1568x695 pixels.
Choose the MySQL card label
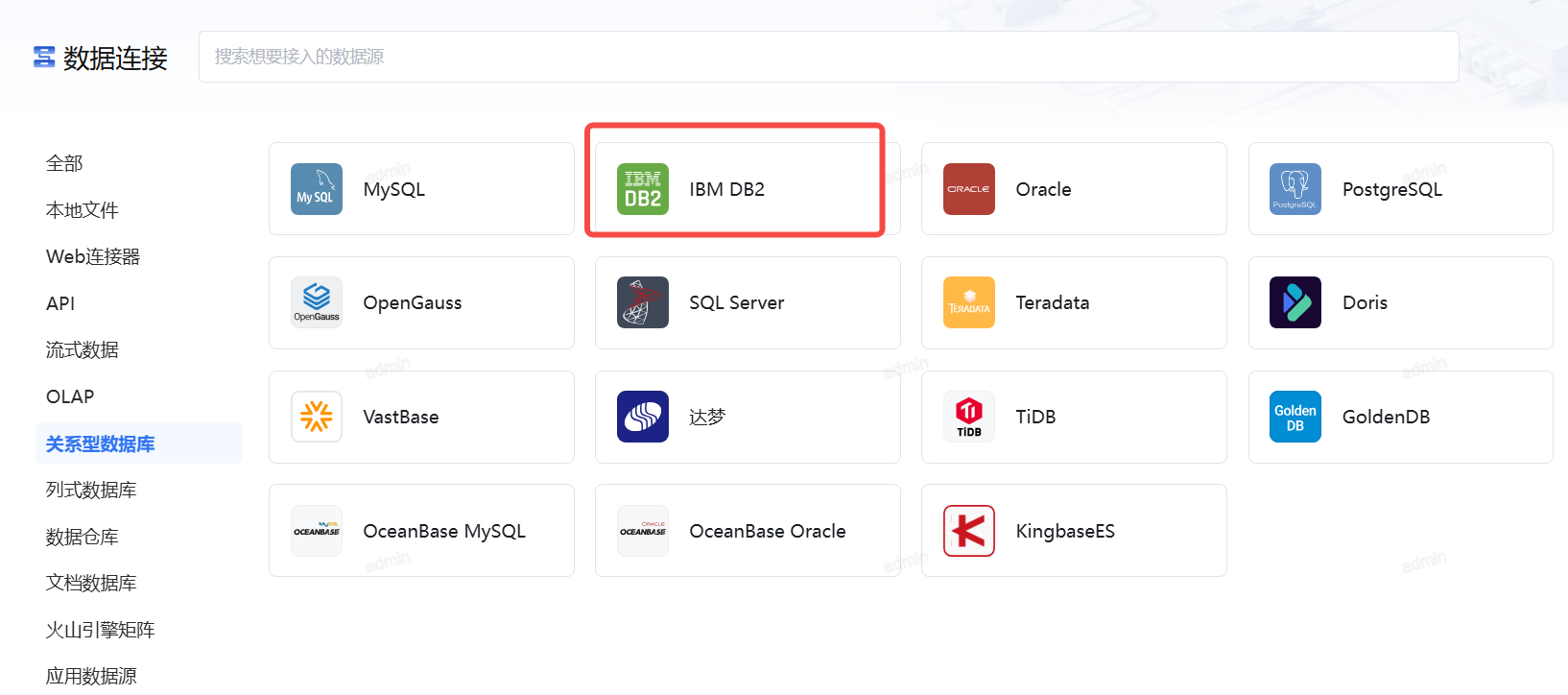coord(394,189)
